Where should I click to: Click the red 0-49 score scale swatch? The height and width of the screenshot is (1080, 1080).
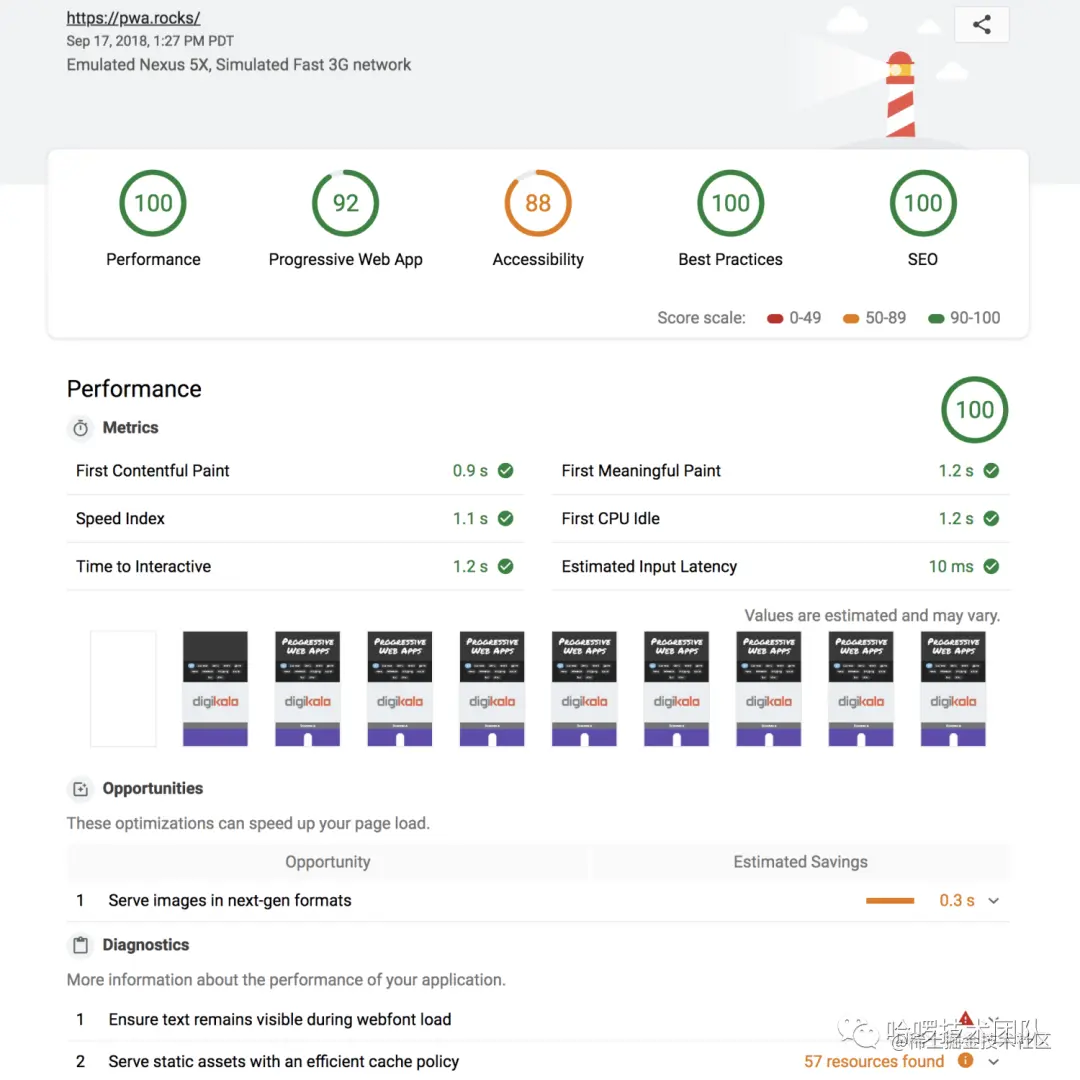pos(775,319)
